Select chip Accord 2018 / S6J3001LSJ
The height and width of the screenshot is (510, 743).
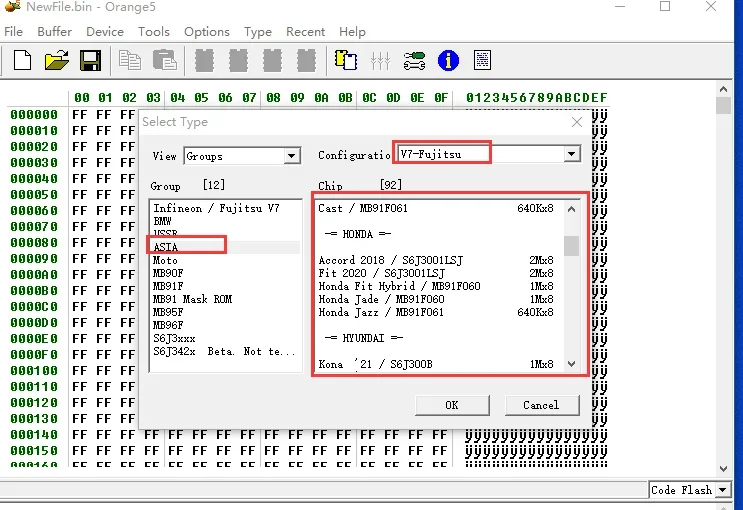click(436, 260)
